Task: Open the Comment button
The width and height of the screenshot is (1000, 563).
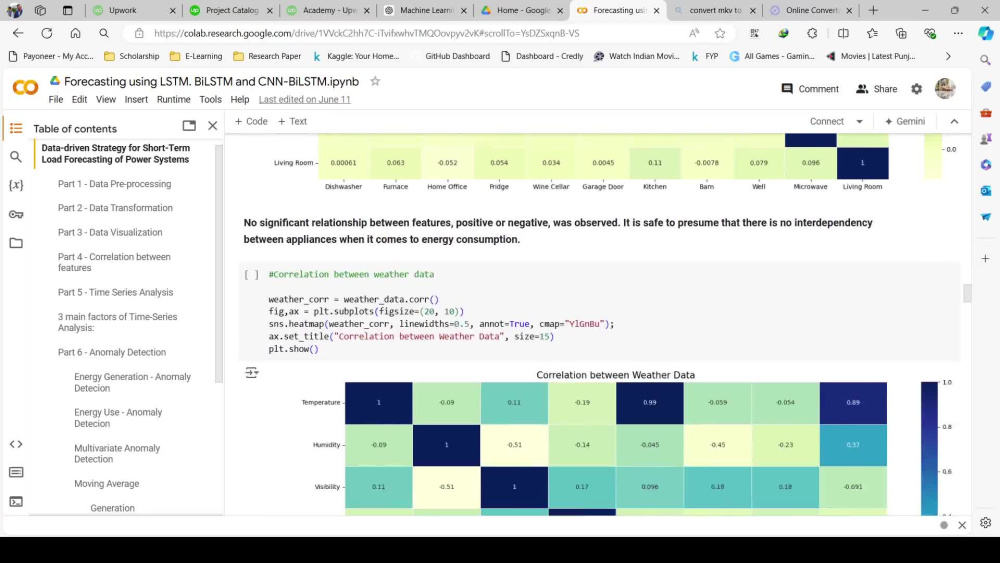Action: 810,89
